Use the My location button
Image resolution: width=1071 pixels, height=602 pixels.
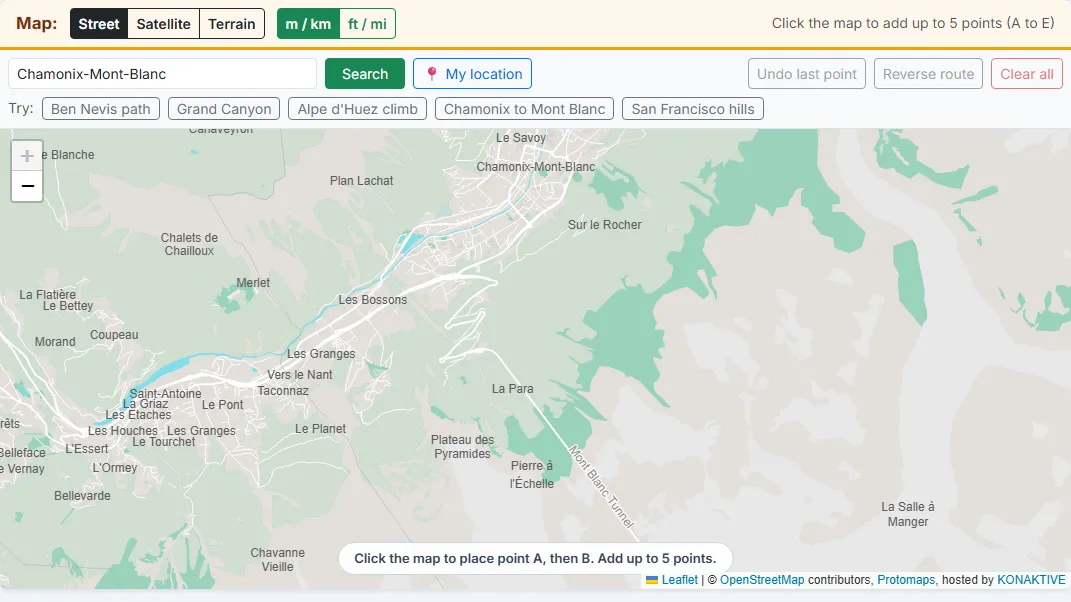tap(473, 74)
